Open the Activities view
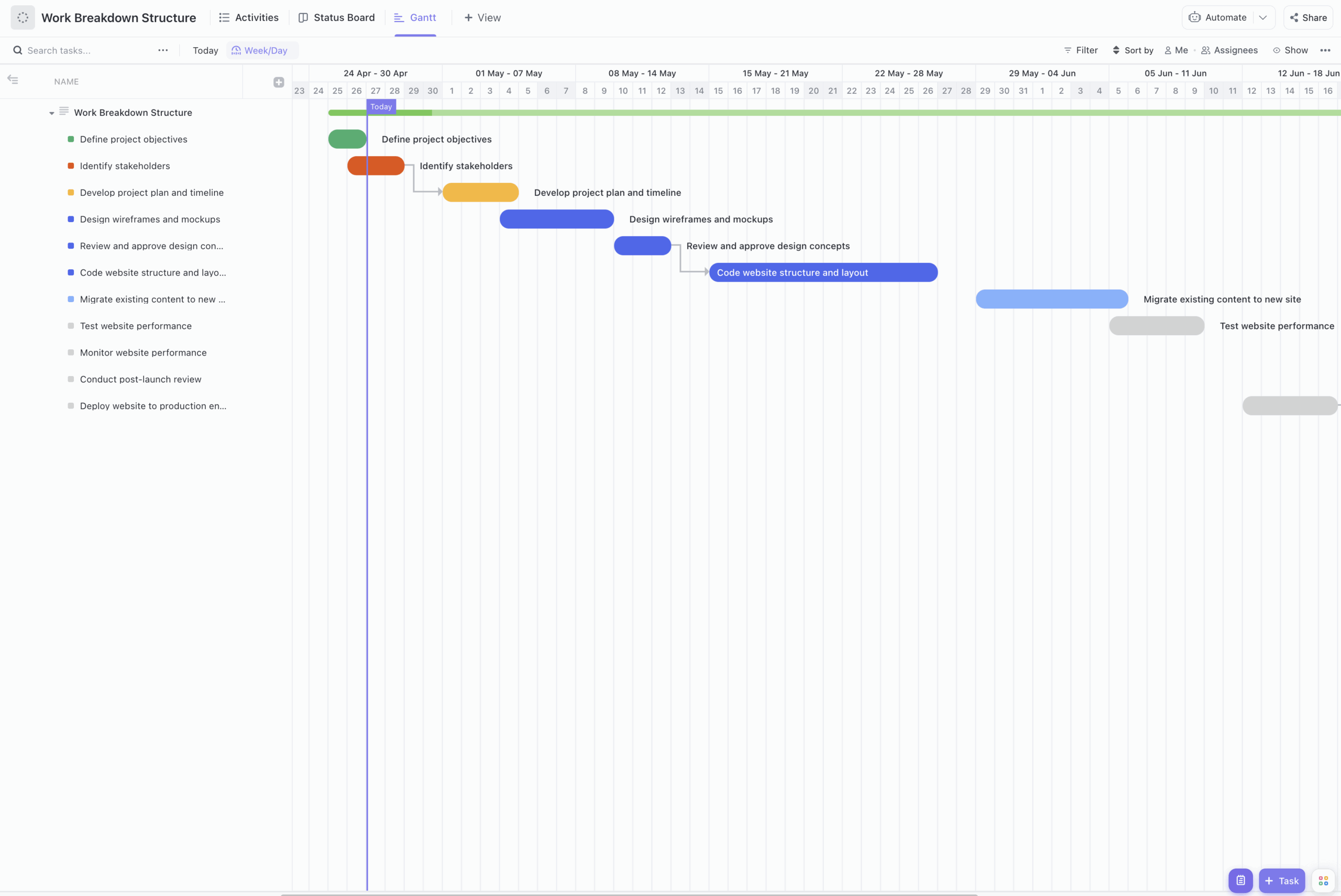The width and height of the screenshot is (1341, 896). (x=249, y=17)
